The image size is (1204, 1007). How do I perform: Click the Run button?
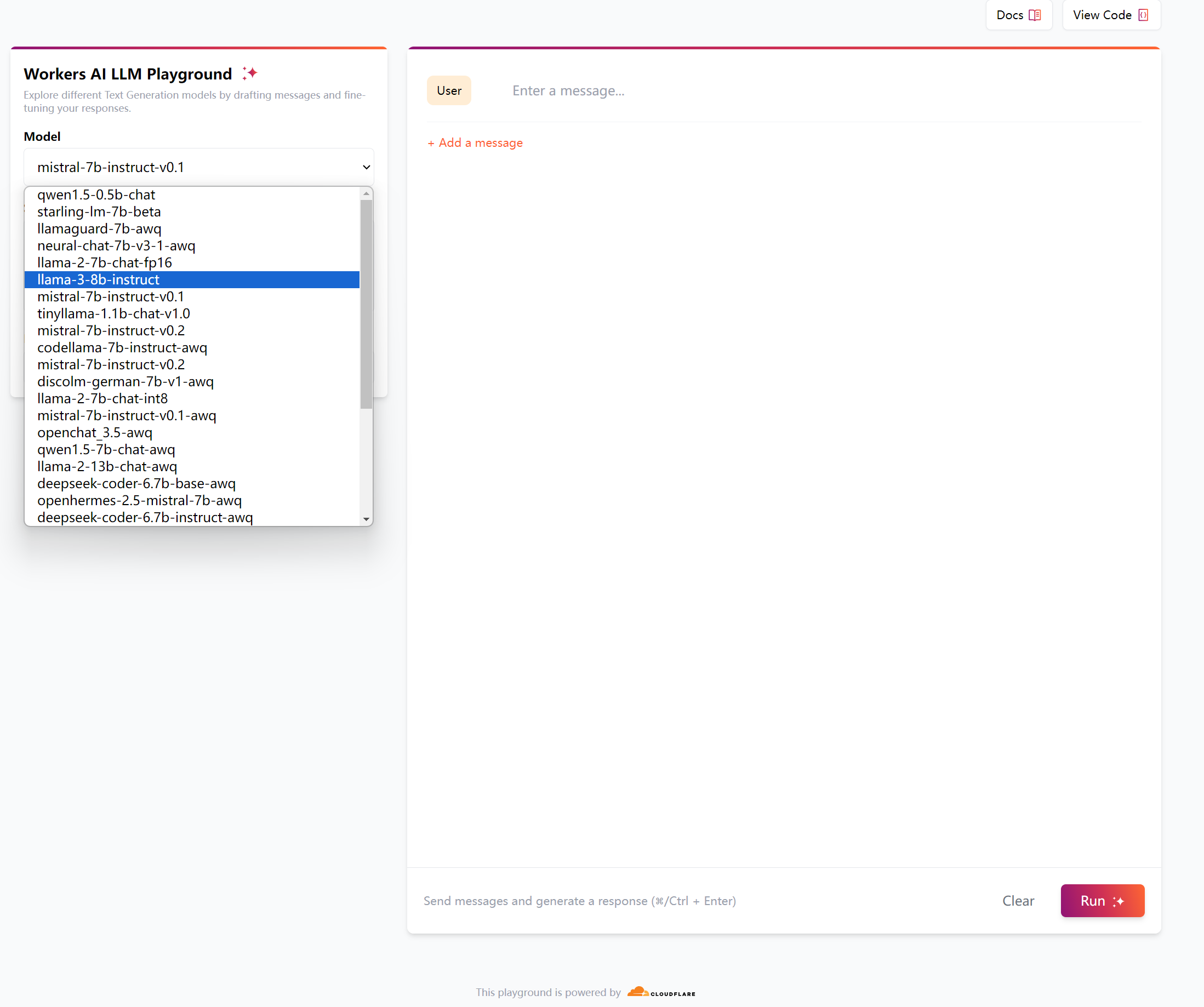[x=1102, y=900]
